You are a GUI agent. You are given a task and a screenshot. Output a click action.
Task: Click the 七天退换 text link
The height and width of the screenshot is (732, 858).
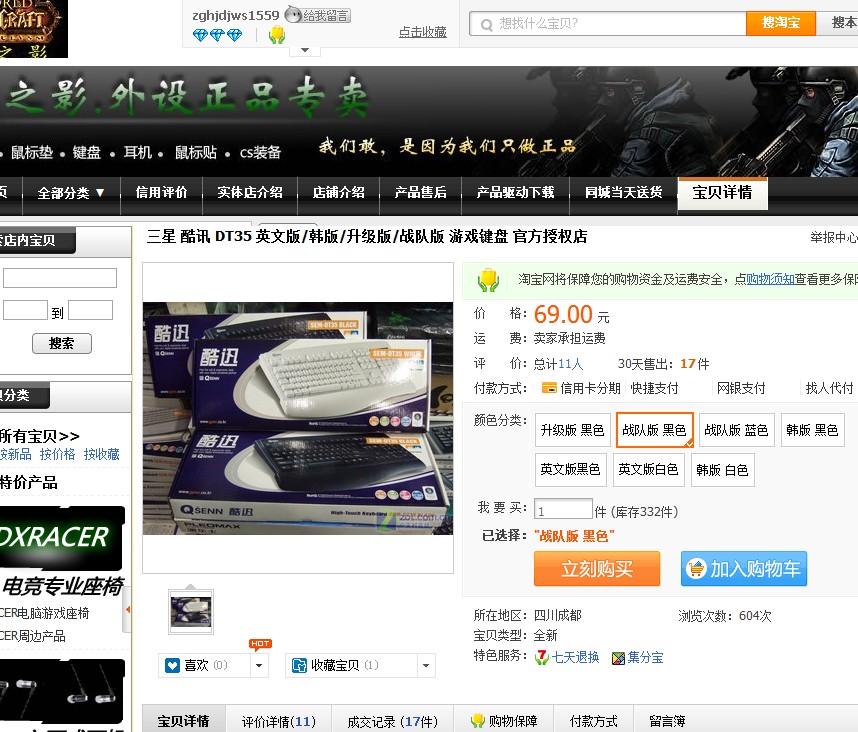tap(576, 657)
